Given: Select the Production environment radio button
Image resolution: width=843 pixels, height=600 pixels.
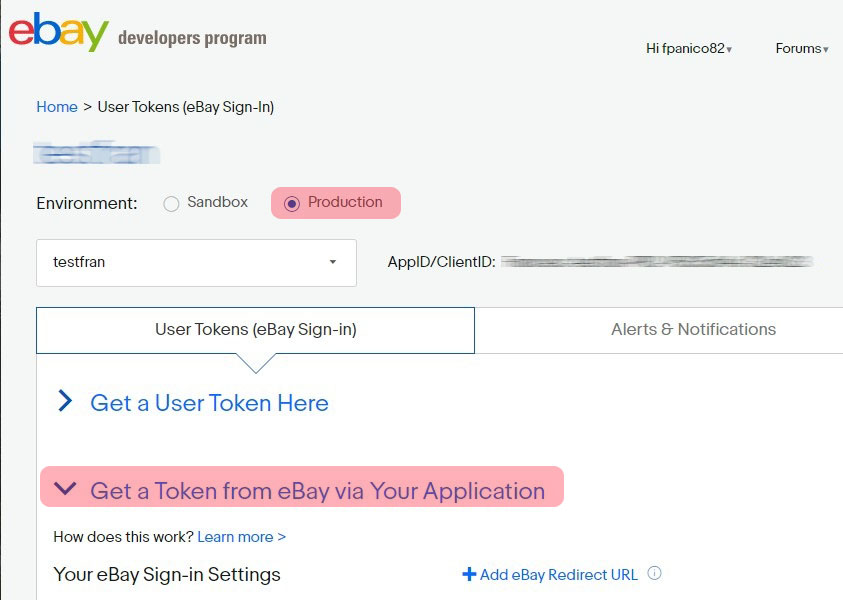Looking at the screenshot, I should pos(292,203).
